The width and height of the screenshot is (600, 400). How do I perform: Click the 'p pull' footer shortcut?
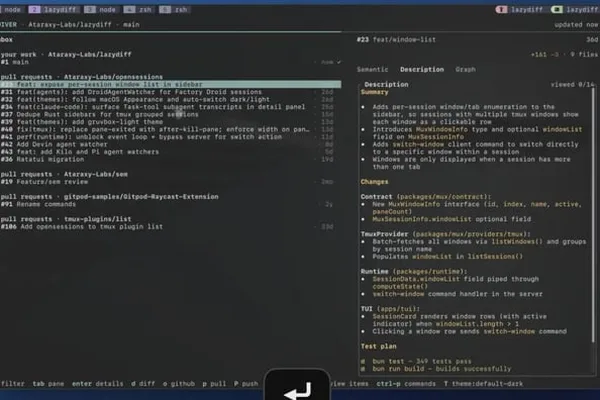(214, 384)
